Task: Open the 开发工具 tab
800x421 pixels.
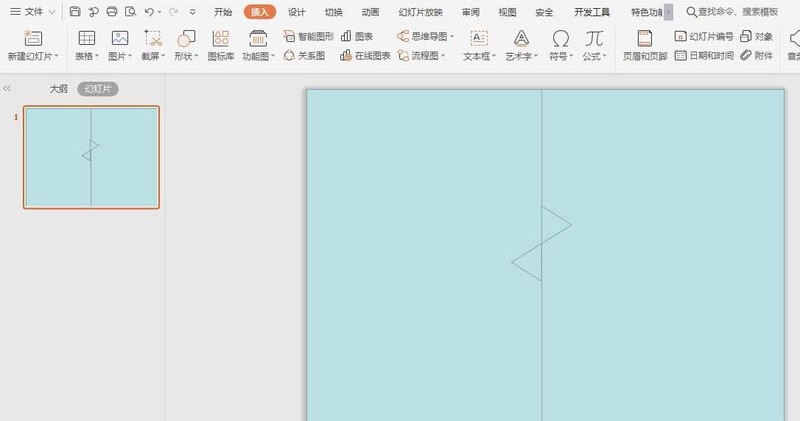Action: click(592, 12)
